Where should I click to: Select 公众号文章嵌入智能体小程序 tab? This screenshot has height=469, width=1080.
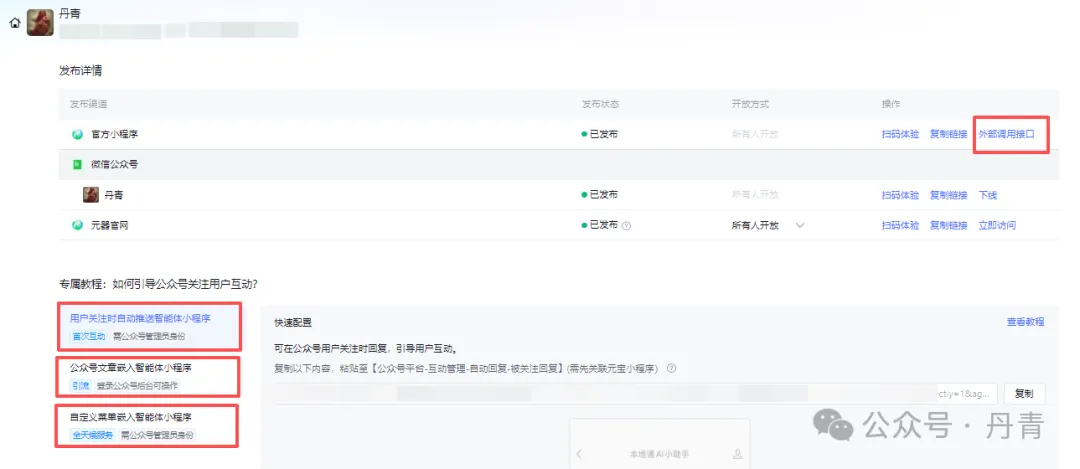point(132,367)
